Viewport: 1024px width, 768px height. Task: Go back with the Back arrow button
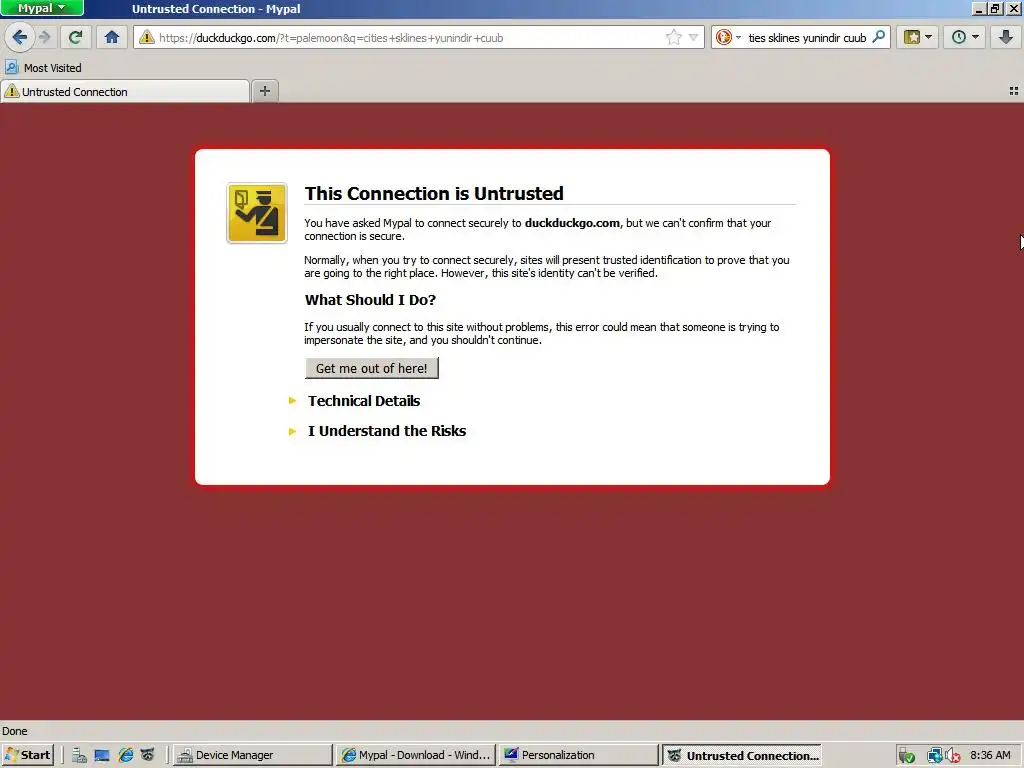pos(20,37)
